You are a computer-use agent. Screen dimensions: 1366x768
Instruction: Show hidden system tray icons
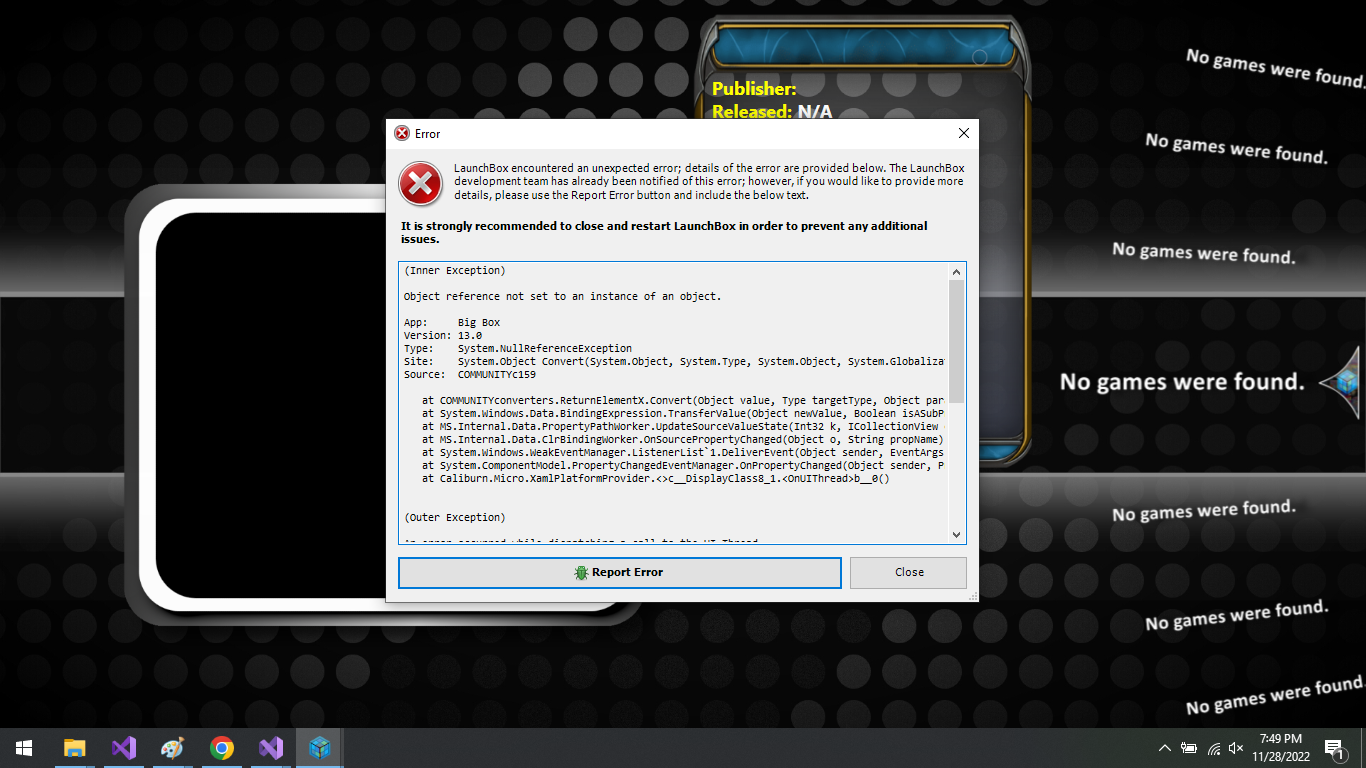click(1164, 748)
